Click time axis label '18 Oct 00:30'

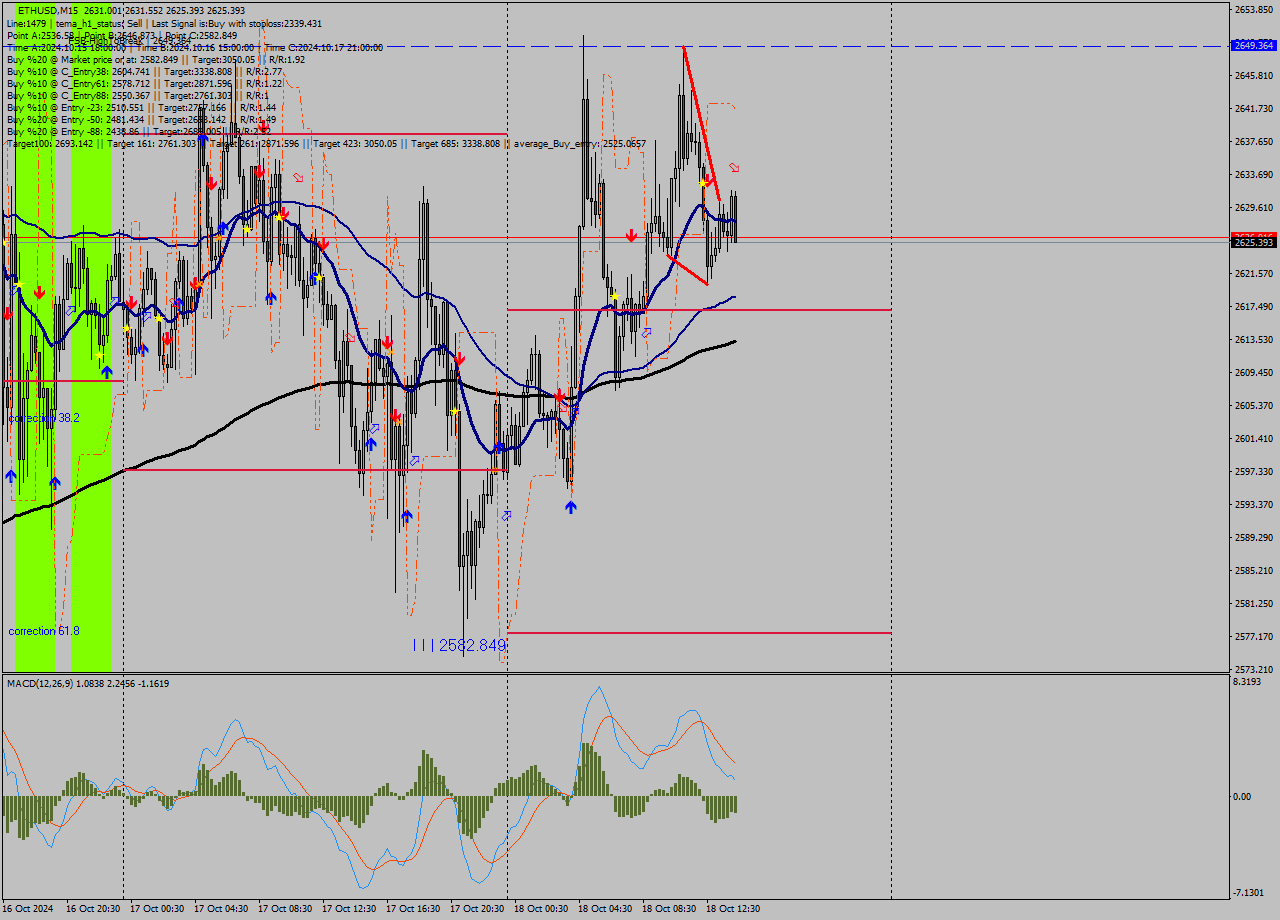click(541, 909)
